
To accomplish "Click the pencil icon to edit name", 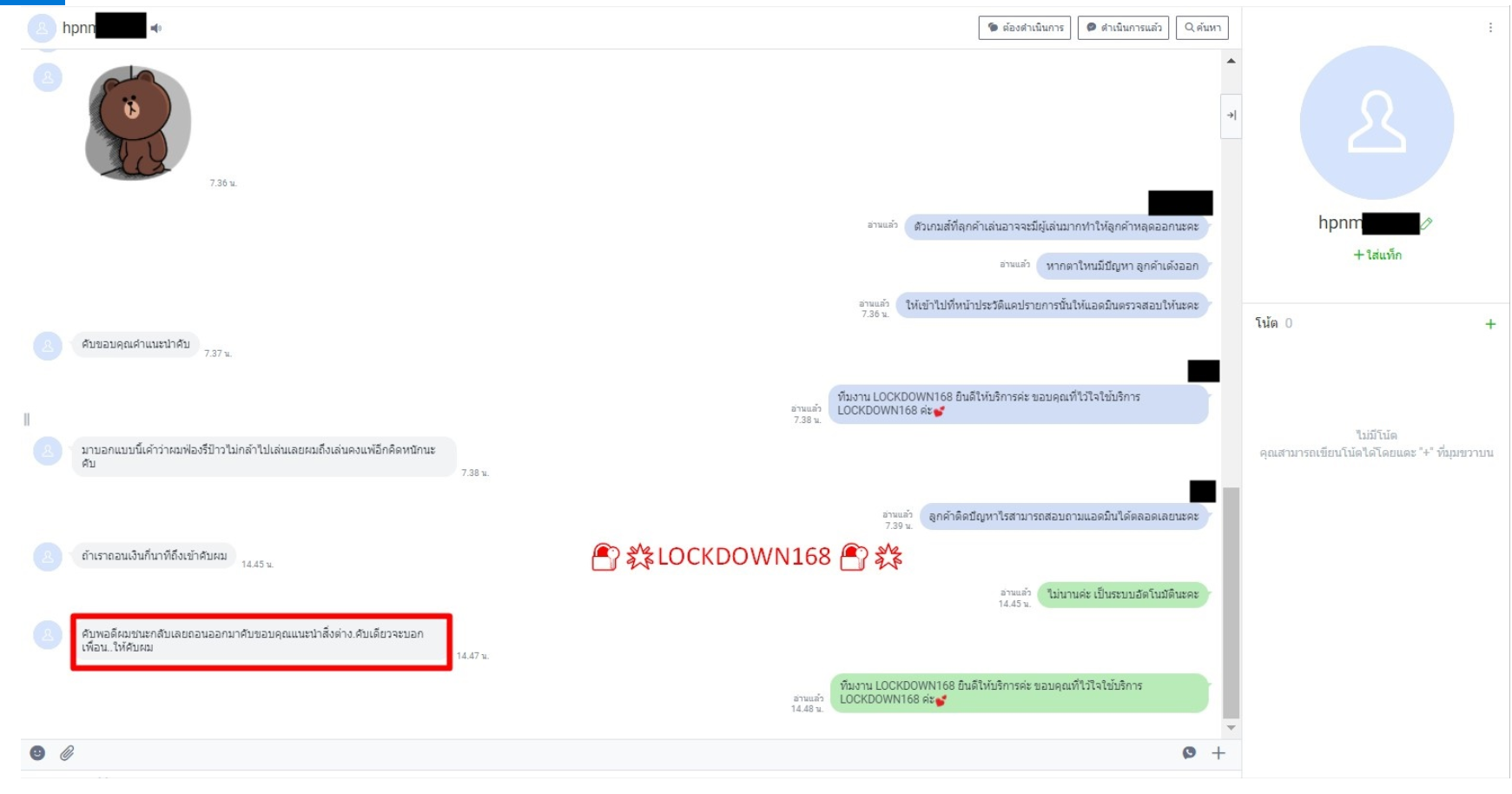I will 1426,223.
